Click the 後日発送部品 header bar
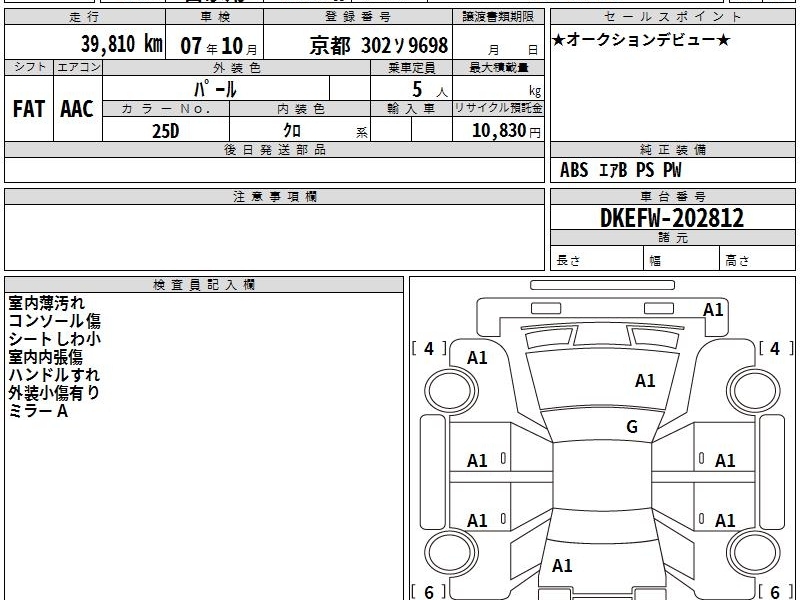 click(x=274, y=150)
